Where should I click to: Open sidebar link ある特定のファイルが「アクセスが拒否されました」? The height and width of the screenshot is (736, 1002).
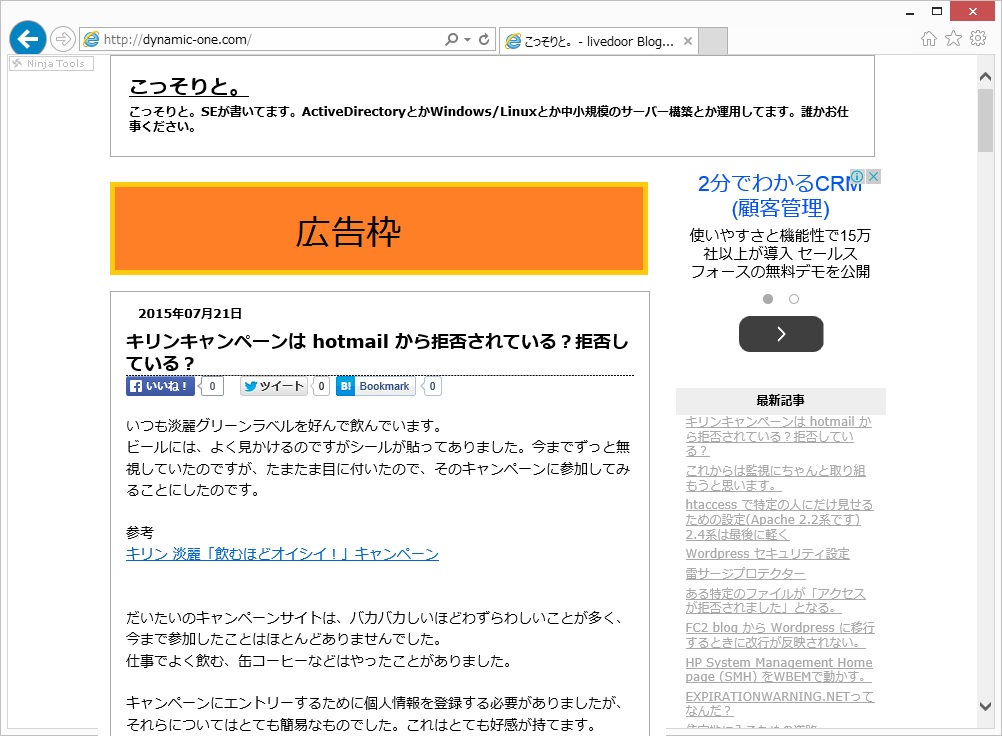[x=775, y=601]
